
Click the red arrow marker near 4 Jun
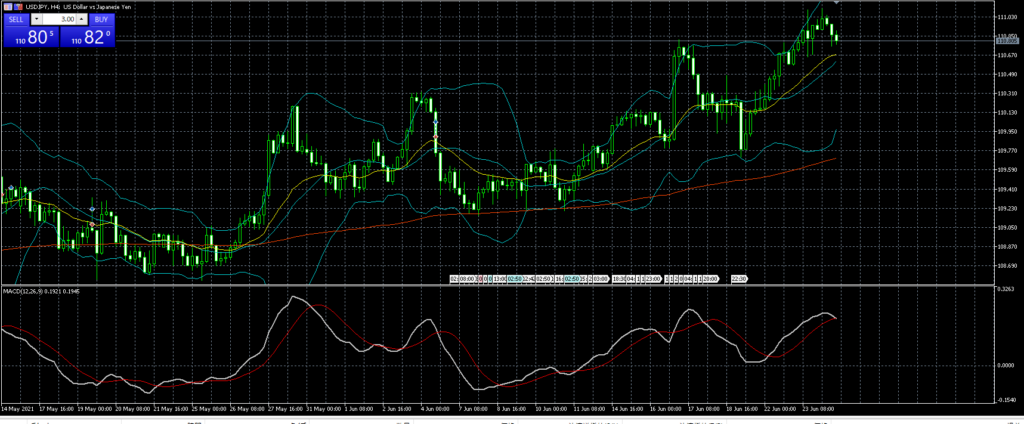click(436, 136)
